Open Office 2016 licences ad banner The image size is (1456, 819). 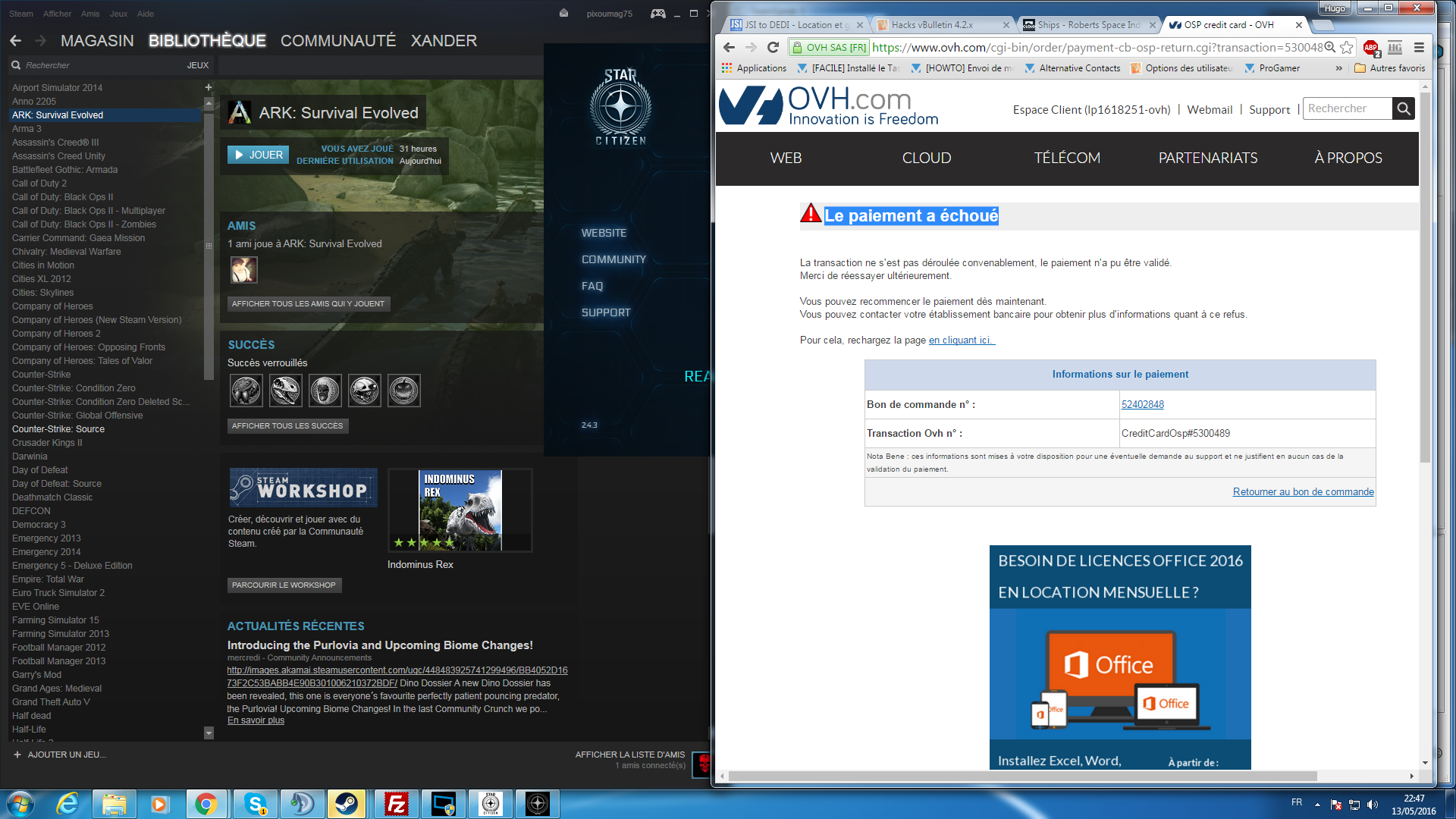(x=1120, y=657)
